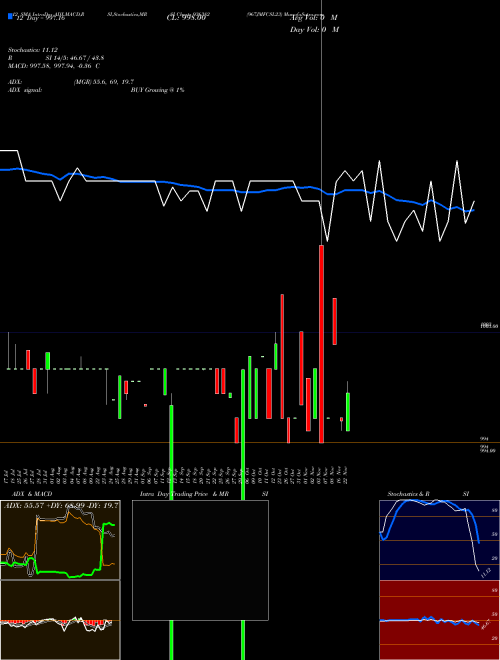The image size is (500, 660).
Task: Click the 'ADX: 55.57 +DY: 68.99 -DY: 19.7' header
Action: point(61,505)
